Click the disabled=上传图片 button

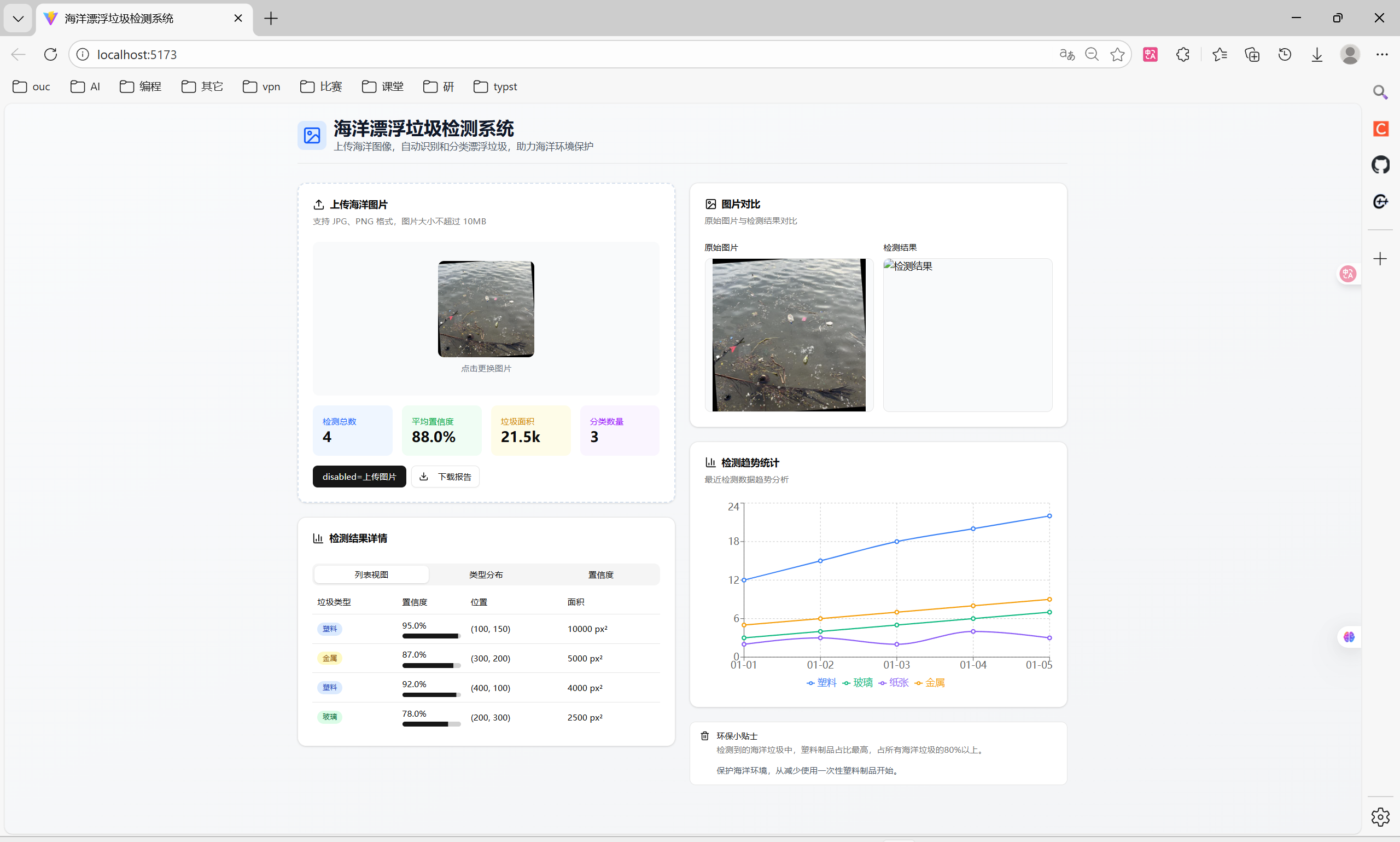pos(359,477)
